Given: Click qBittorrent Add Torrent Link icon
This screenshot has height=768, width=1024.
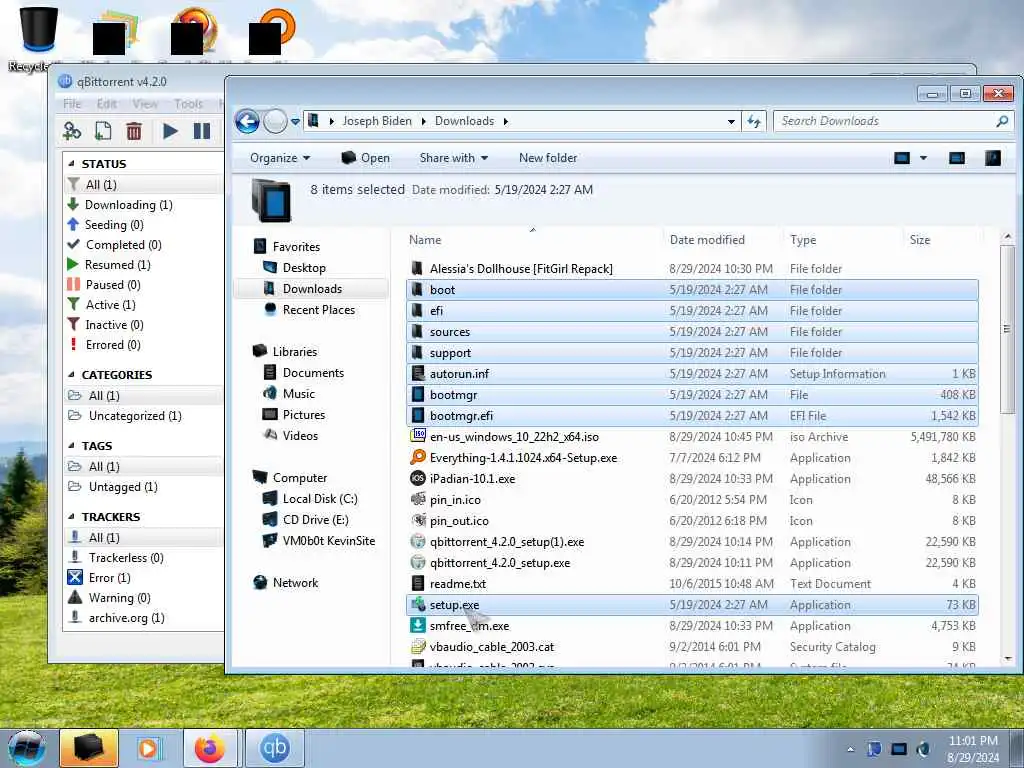Looking at the screenshot, I should [x=72, y=131].
